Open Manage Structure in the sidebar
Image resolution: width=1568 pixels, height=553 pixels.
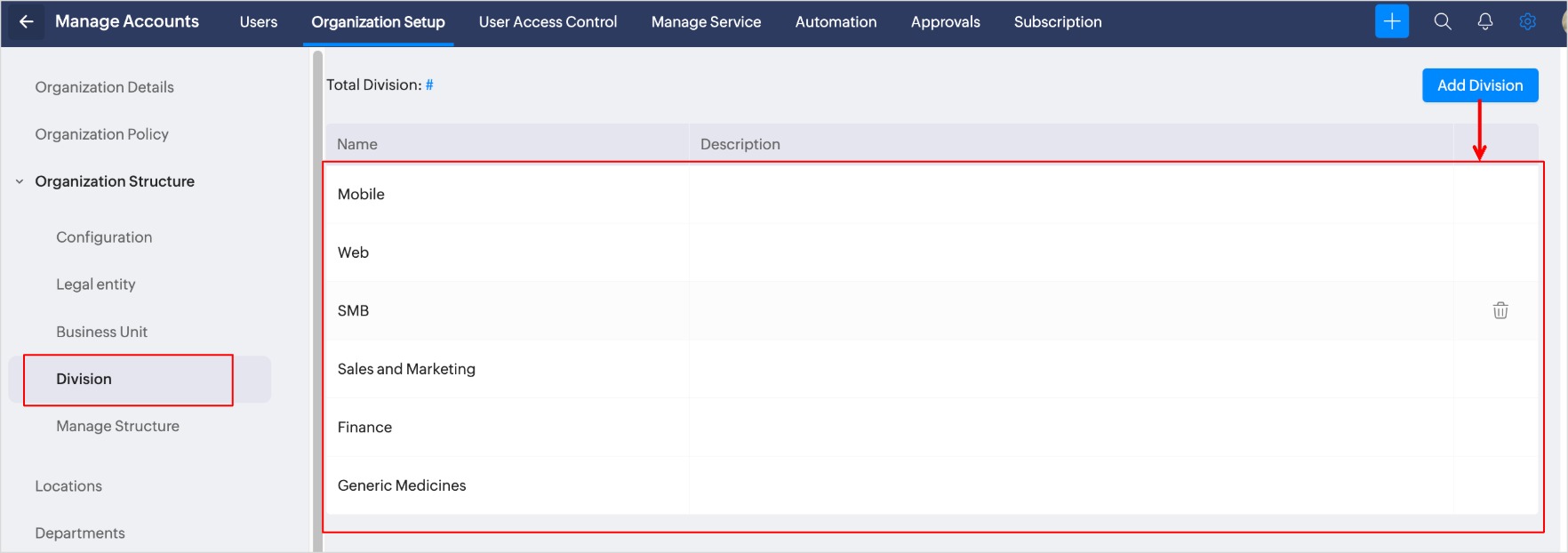coord(117,426)
